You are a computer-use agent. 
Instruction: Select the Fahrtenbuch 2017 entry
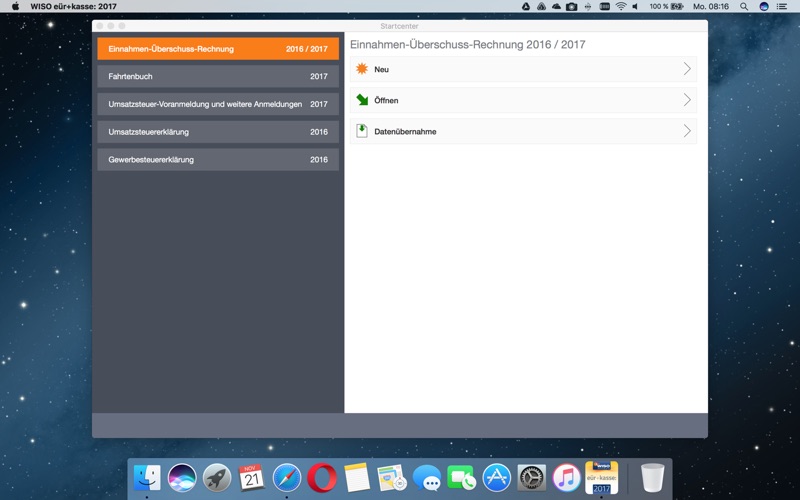(x=218, y=77)
